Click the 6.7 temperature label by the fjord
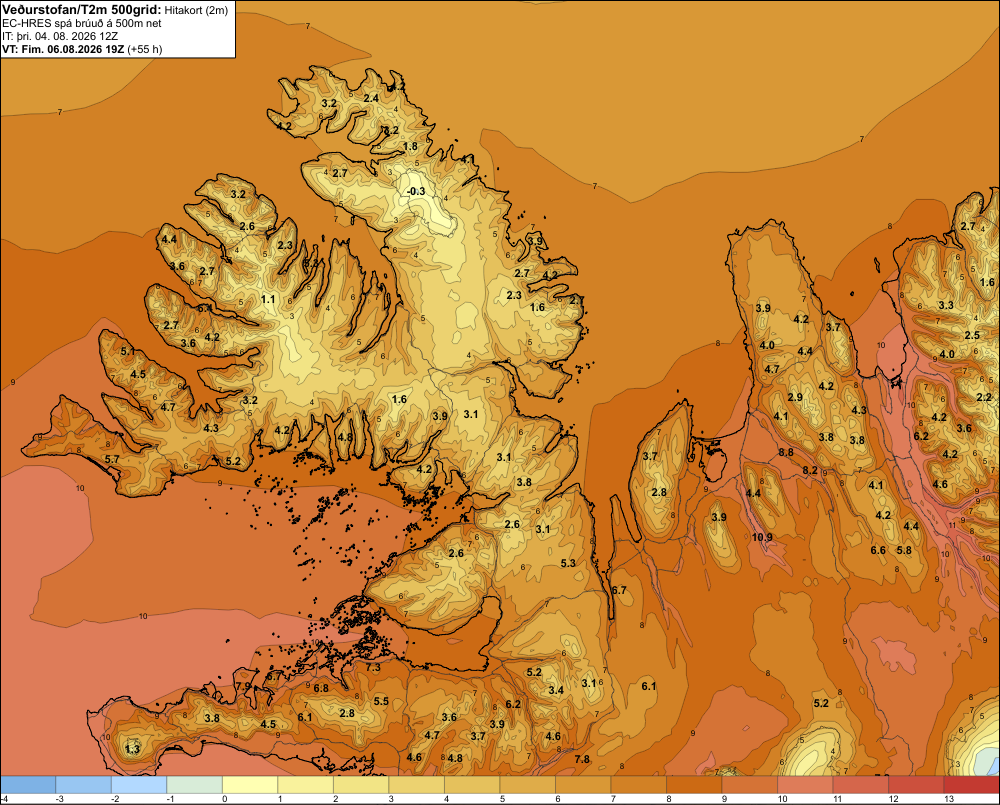1000x805 pixels. coord(619,590)
